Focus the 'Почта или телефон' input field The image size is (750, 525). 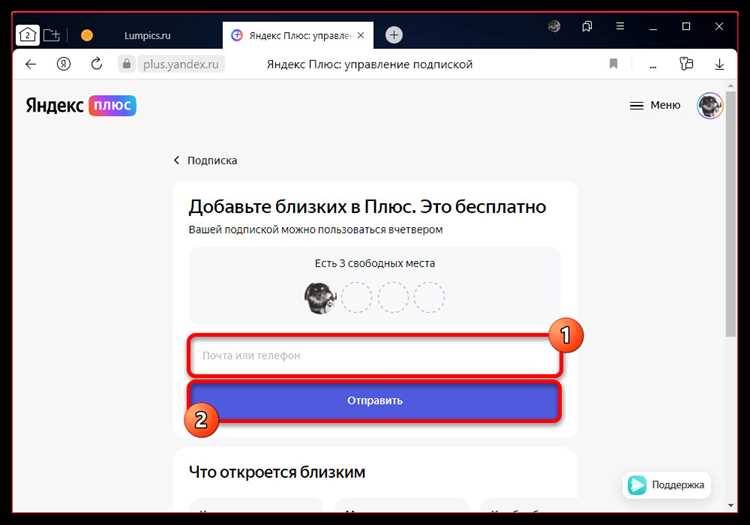click(375, 356)
